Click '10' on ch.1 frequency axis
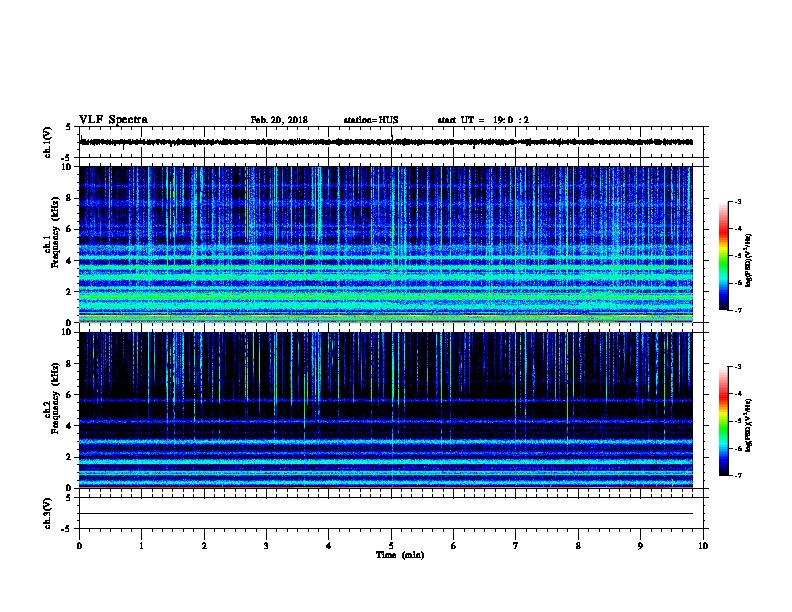Image resolution: width=792 pixels, height=612 pixels. (68, 167)
